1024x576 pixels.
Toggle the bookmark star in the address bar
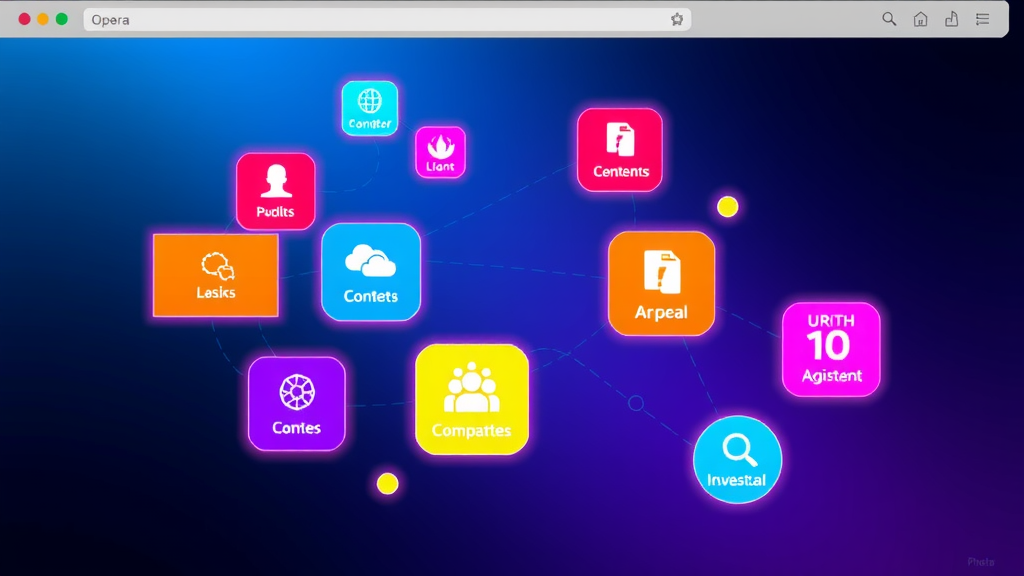tap(675, 18)
